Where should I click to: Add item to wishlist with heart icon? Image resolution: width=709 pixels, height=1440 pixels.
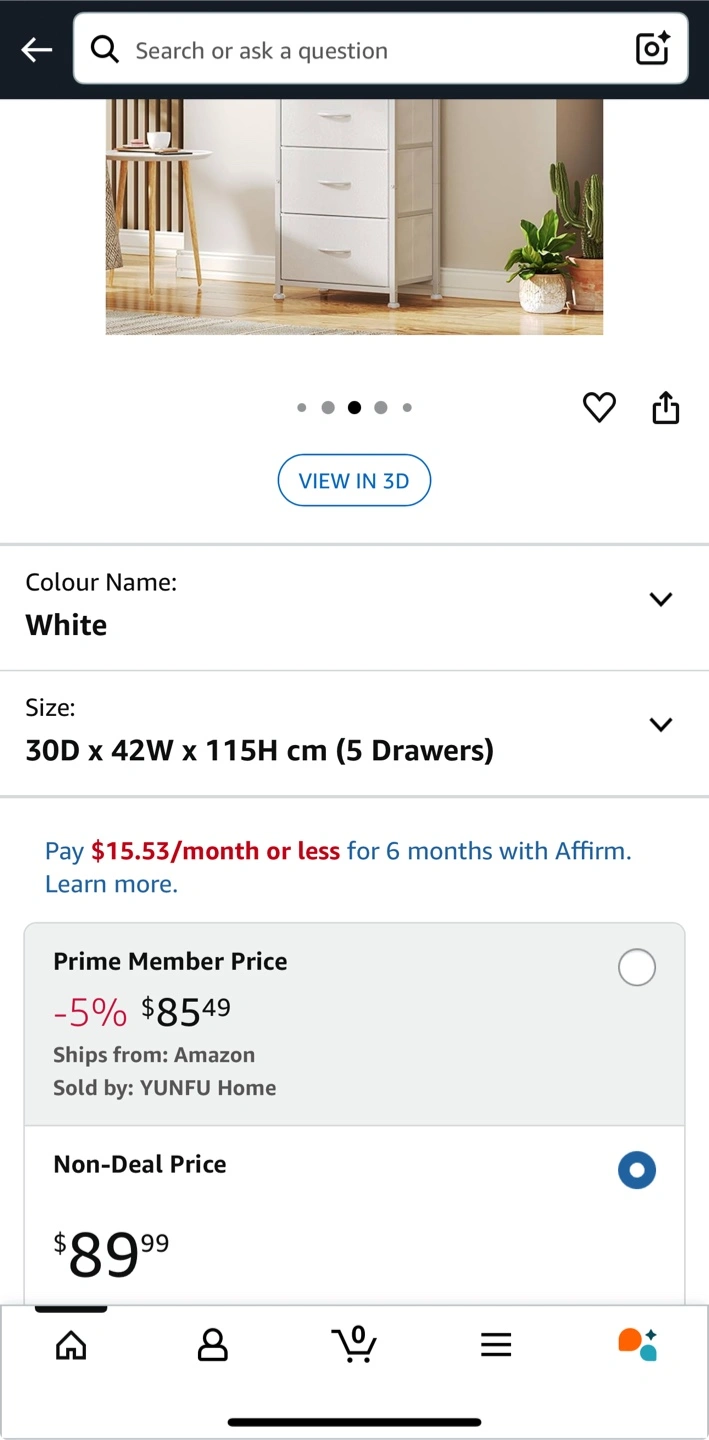pyautogui.click(x=599, y=407)
